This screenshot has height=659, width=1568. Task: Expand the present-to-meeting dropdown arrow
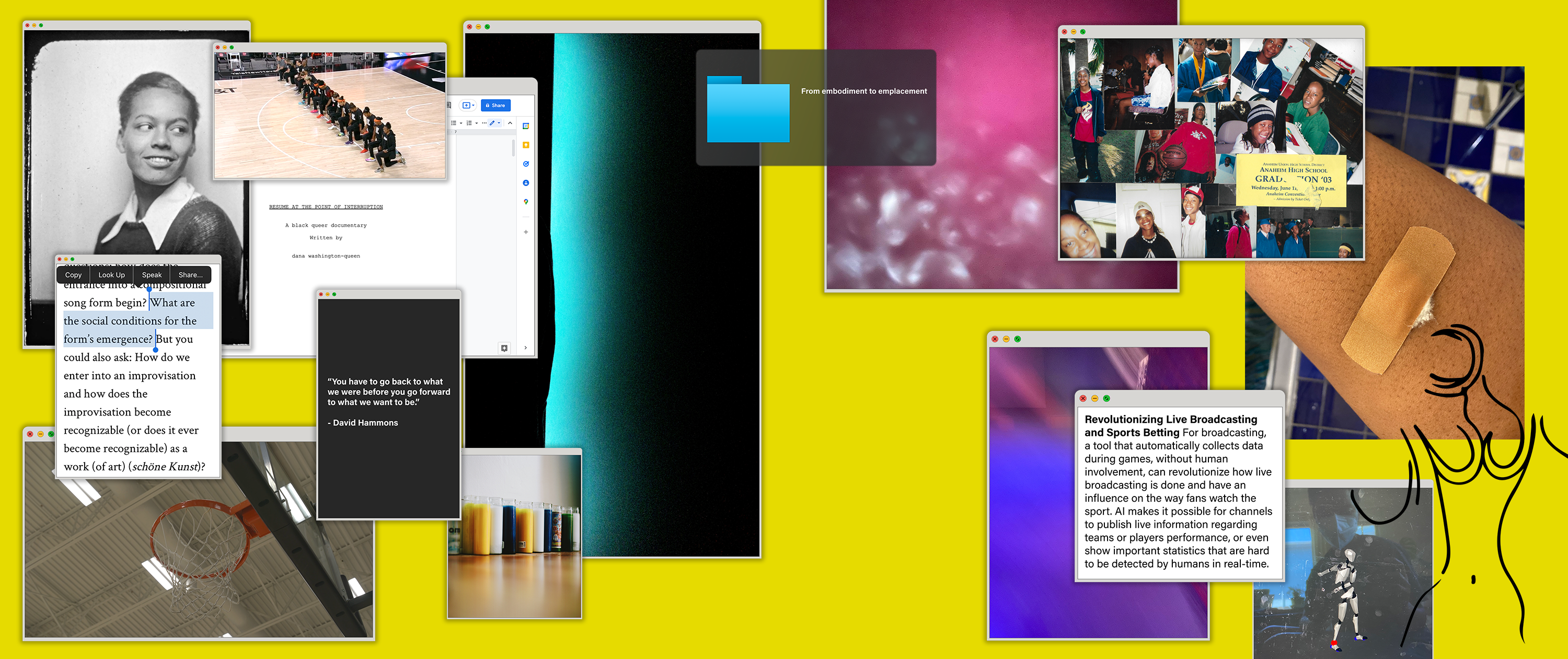pyautogui.click(x=474, y=105)
